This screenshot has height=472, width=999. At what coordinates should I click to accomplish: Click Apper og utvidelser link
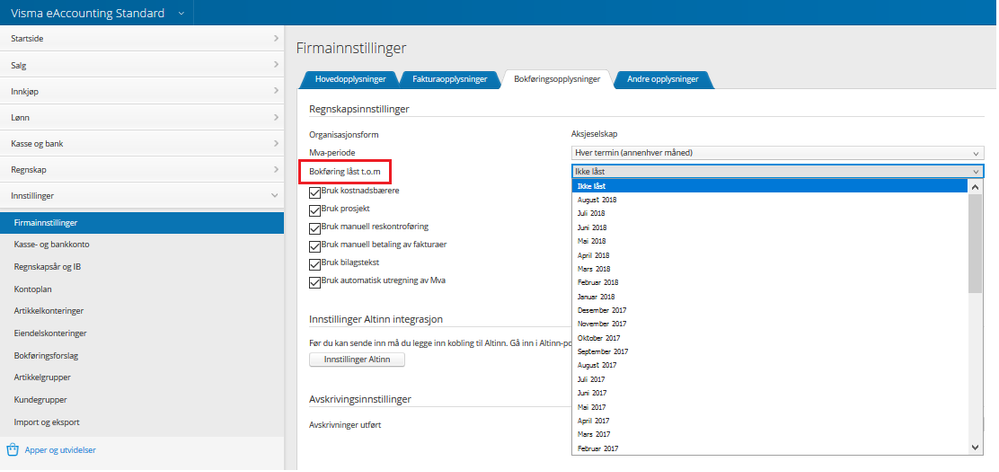click(x=60, y=450)
